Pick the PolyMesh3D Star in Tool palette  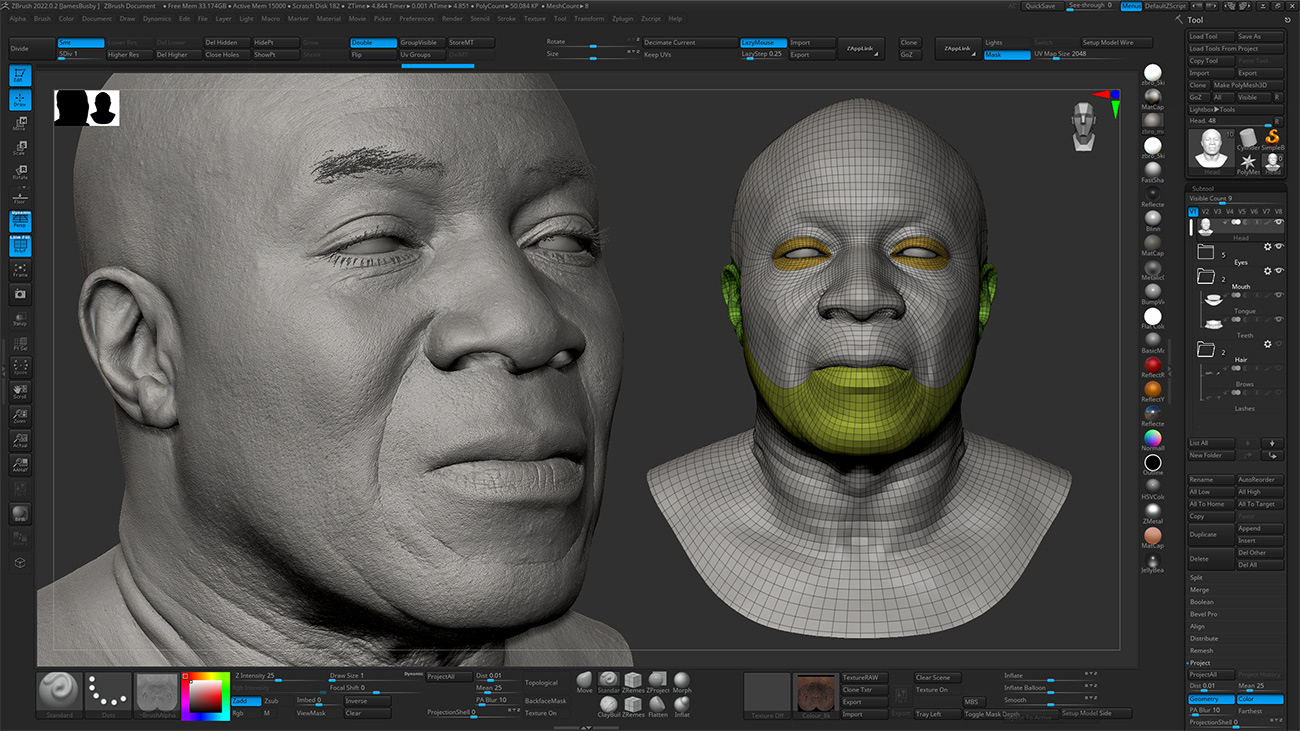(x=1249, y=162)
